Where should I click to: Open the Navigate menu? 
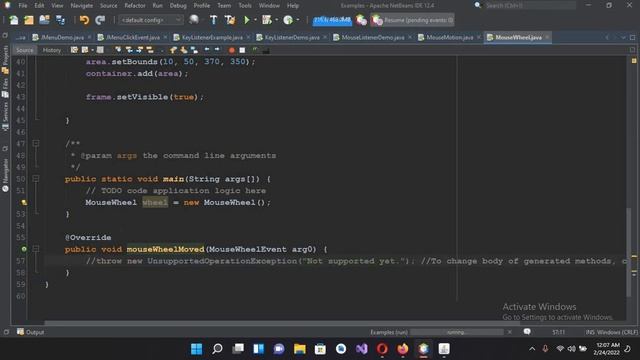pyautogui.click(x=82, y=6)
